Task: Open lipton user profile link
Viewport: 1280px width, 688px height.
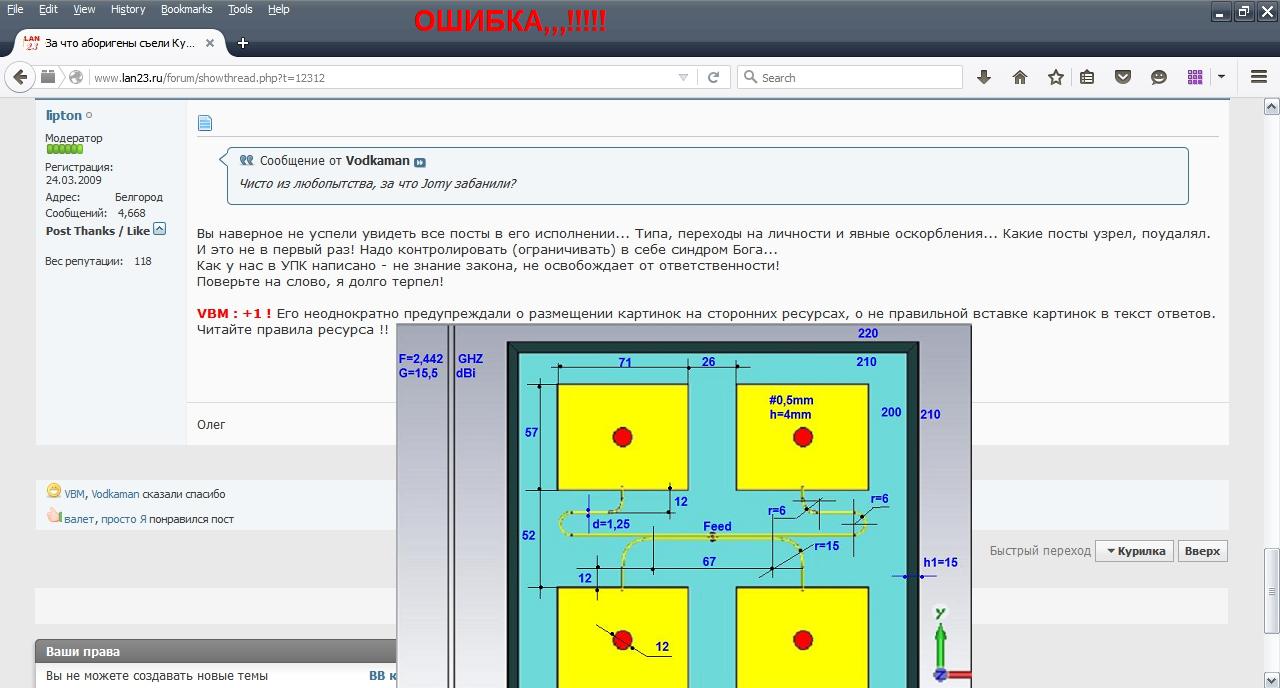Action: pyautogui.click(x=64, y=115)
